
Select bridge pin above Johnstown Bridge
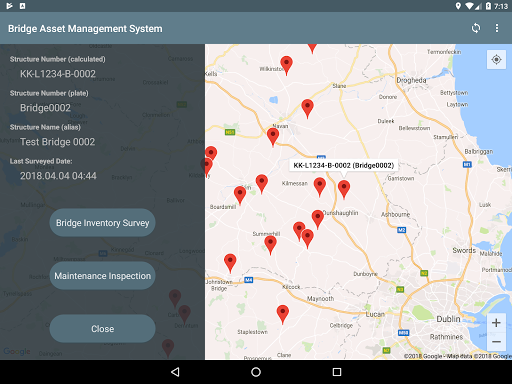click(x=230, y=262)
